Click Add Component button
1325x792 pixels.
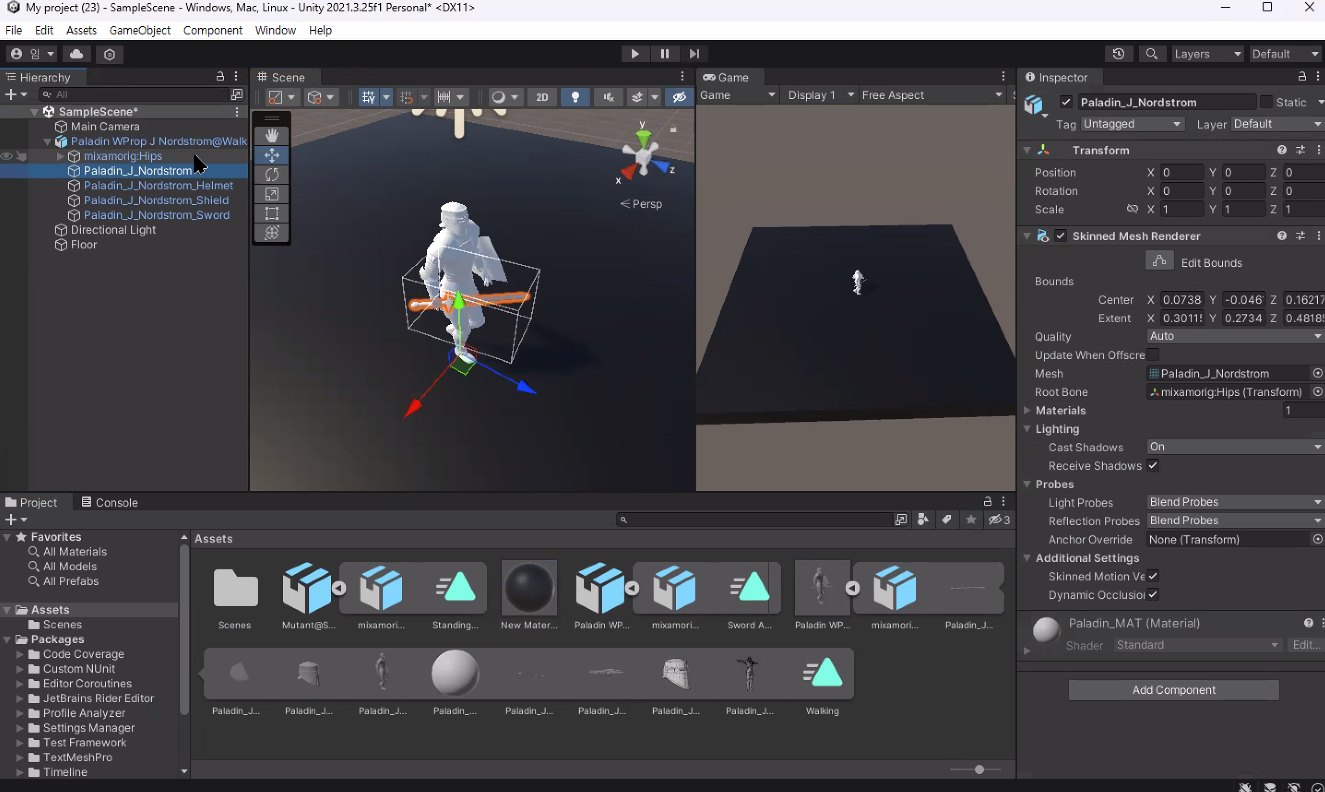point(1174,690)
